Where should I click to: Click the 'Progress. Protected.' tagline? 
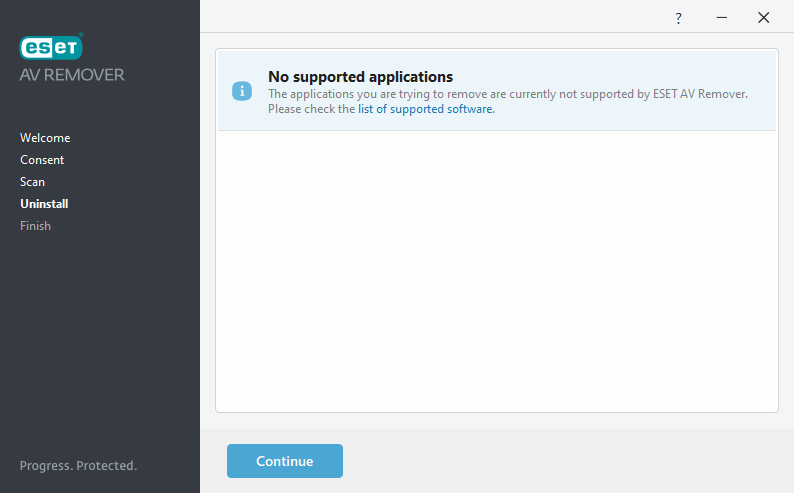coord(78,466)
